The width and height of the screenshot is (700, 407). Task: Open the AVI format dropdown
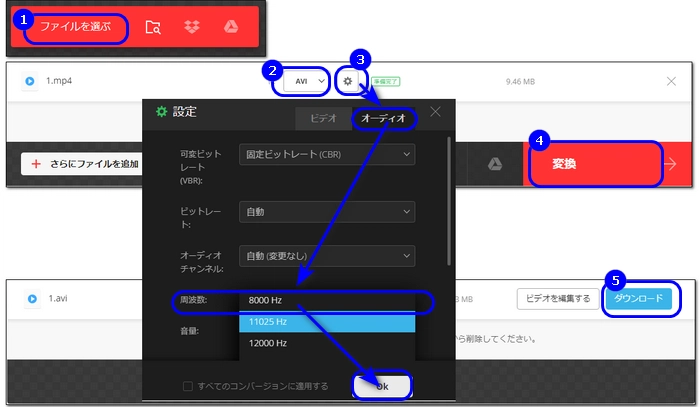pyautogui.click(x=305, y=81)
